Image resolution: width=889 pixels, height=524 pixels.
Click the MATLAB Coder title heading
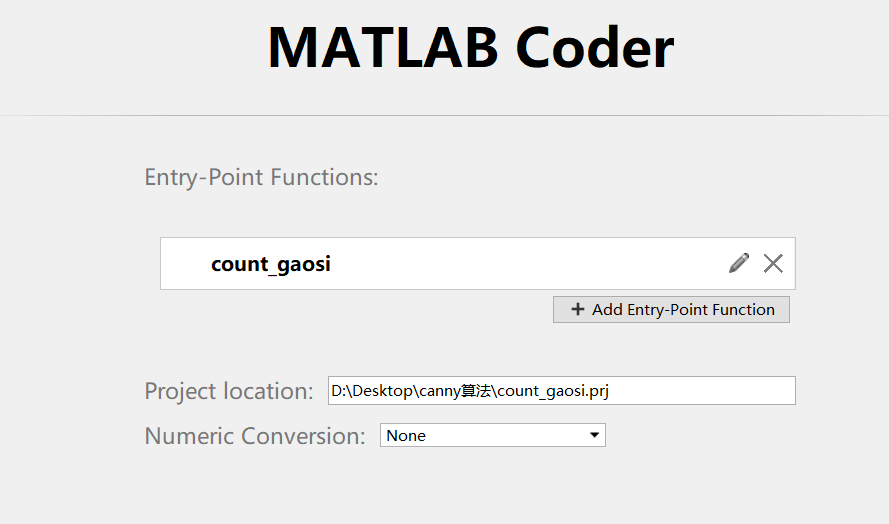(470, 48)
